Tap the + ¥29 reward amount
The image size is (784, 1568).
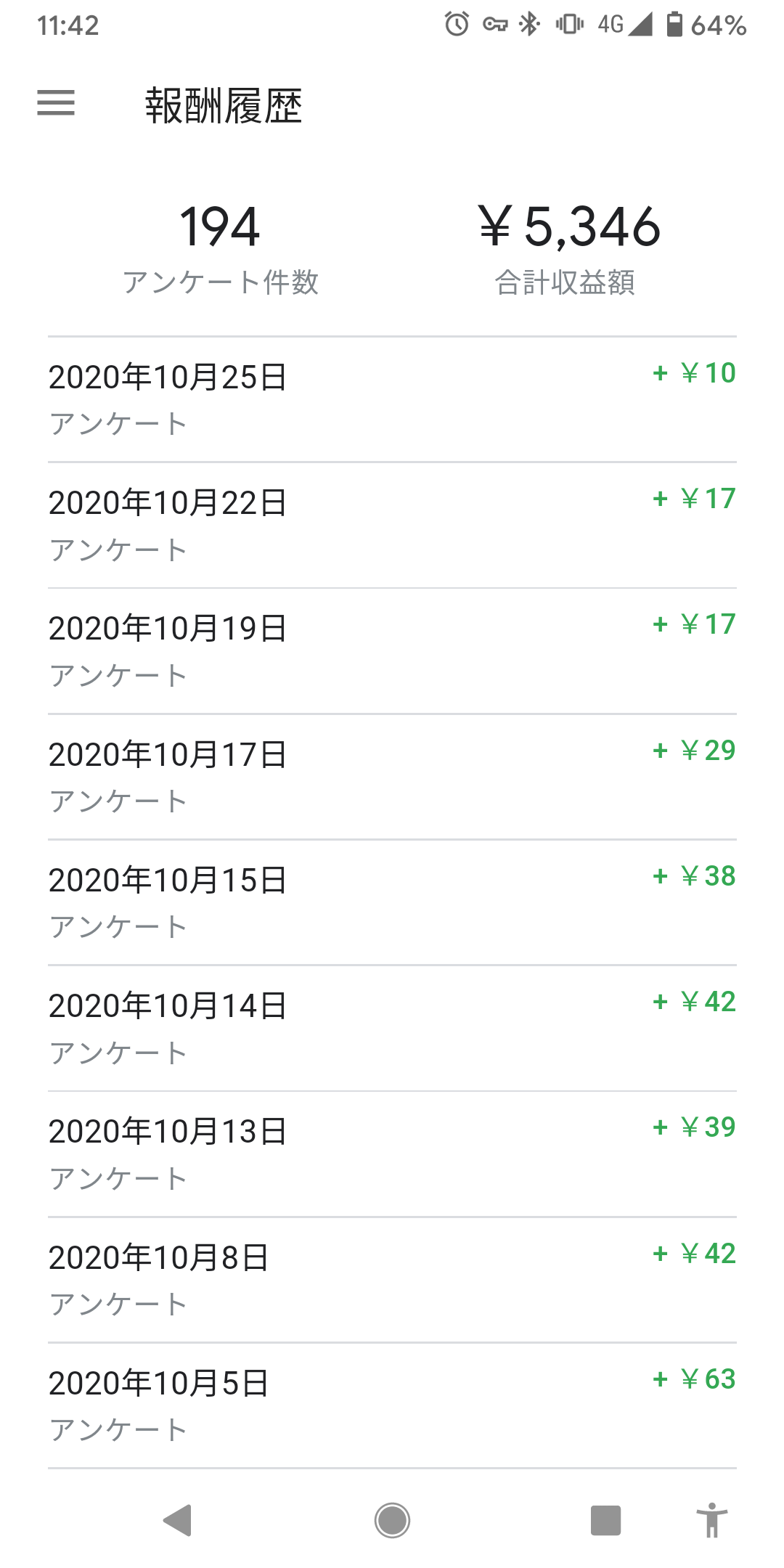click(x=694, y=750)
